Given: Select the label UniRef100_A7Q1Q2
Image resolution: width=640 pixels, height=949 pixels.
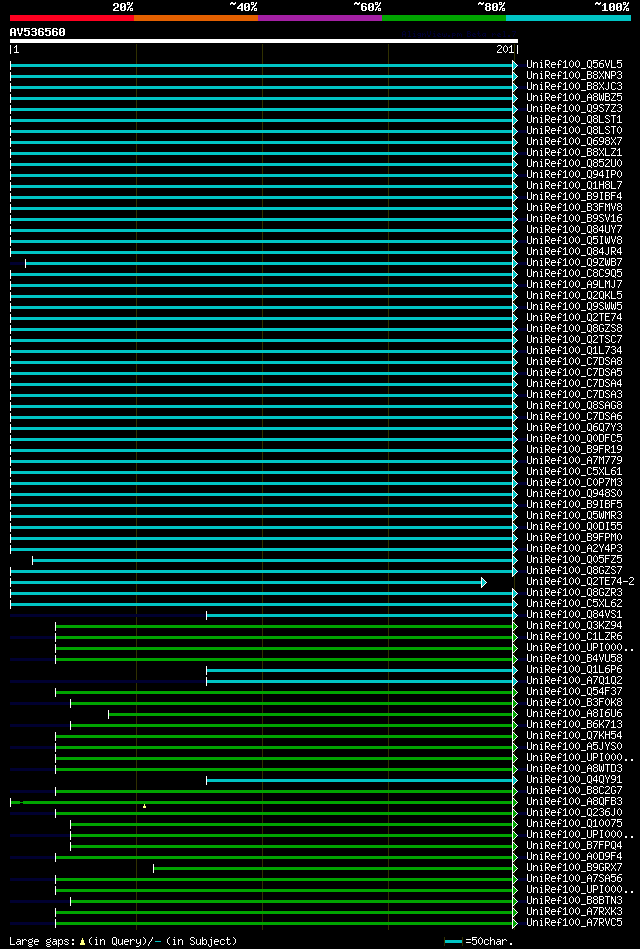Looking at the screenshot, I should [575, 681].
